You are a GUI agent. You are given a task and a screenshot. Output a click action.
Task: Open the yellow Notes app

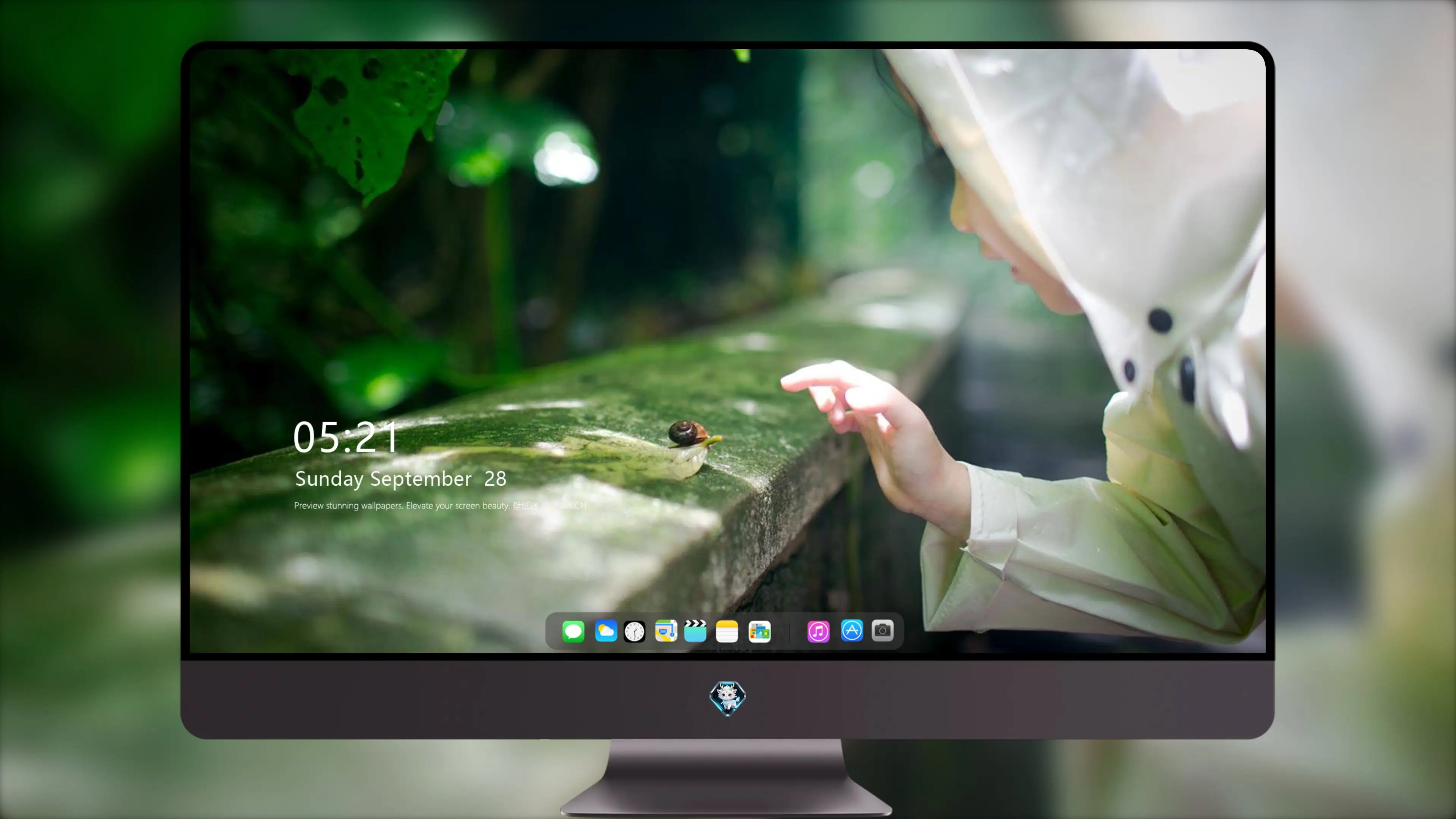click(x=727, y=631)
